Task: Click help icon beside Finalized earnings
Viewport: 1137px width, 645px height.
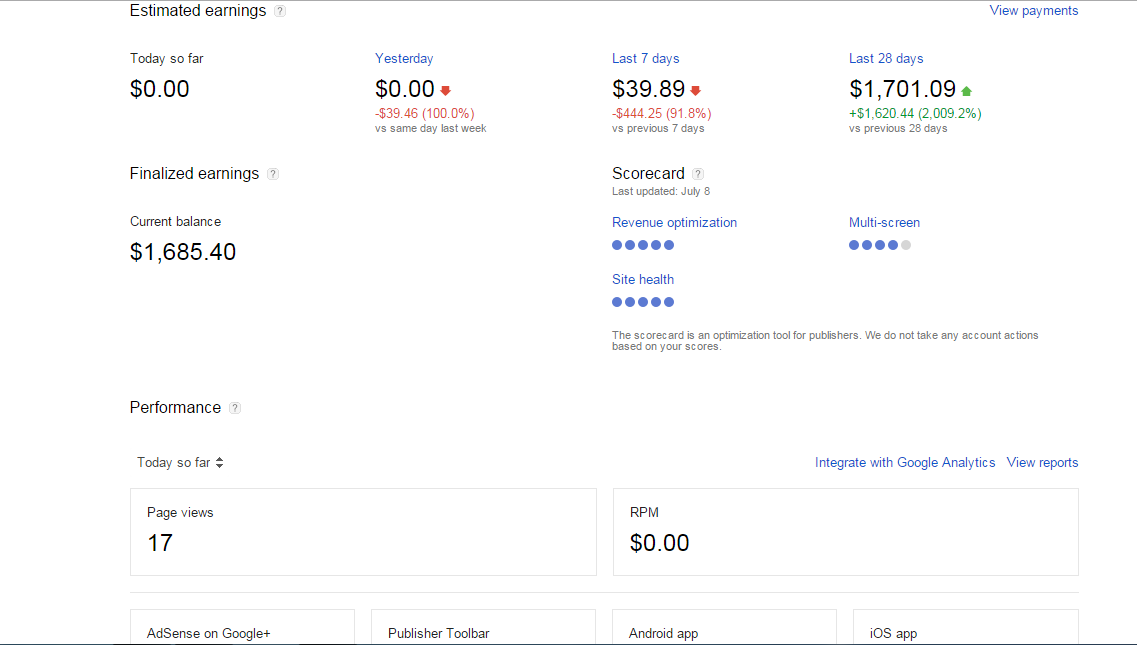Action: [273, 174]
